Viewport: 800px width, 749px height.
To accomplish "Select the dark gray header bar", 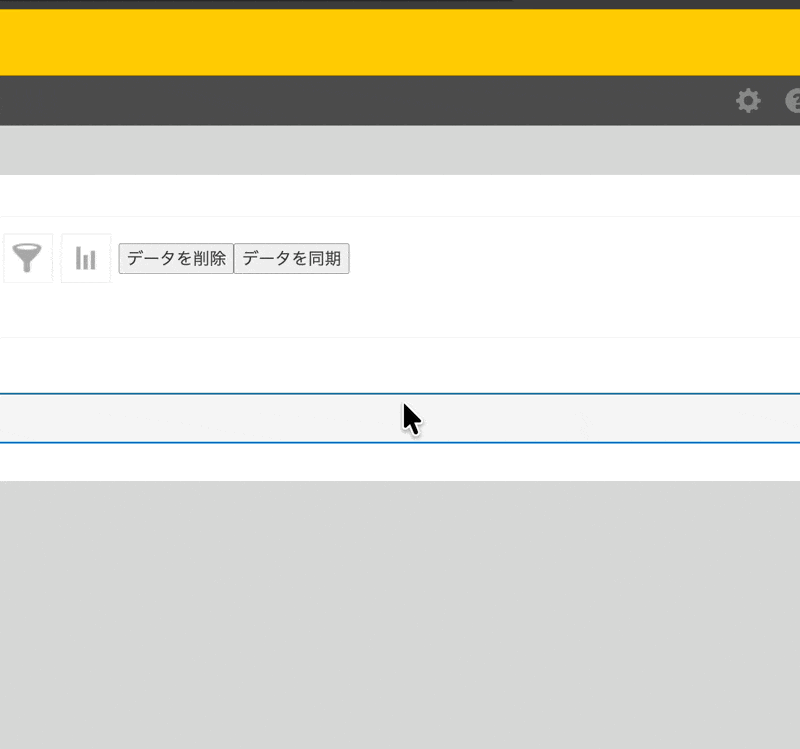I will click(400, 101).
